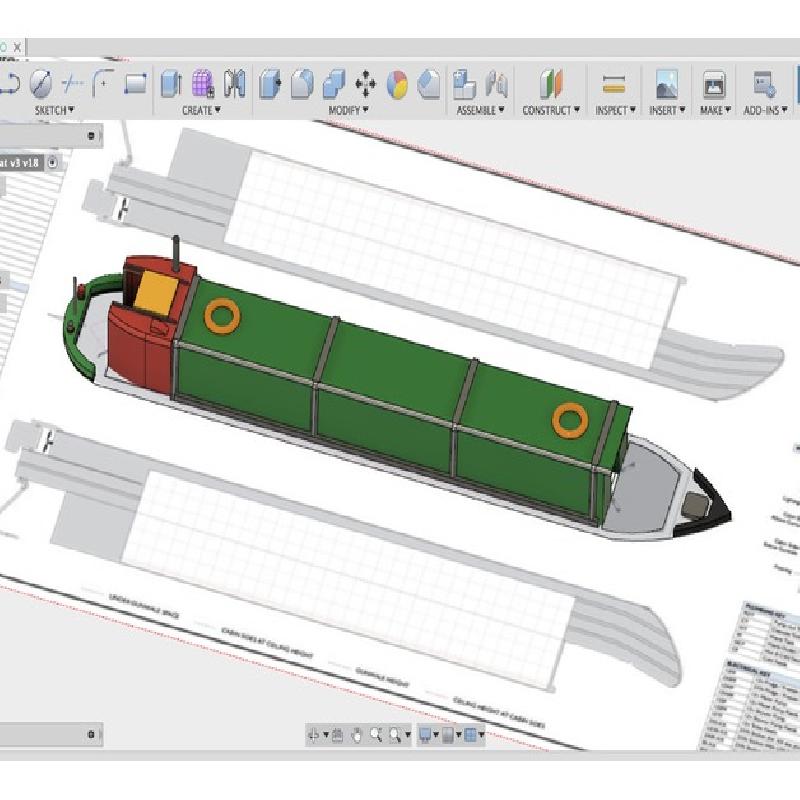Click the Appearance color sphere icon
Image resolution: width=800 pixels, height=800 pixels.
[x=397, y=84]
